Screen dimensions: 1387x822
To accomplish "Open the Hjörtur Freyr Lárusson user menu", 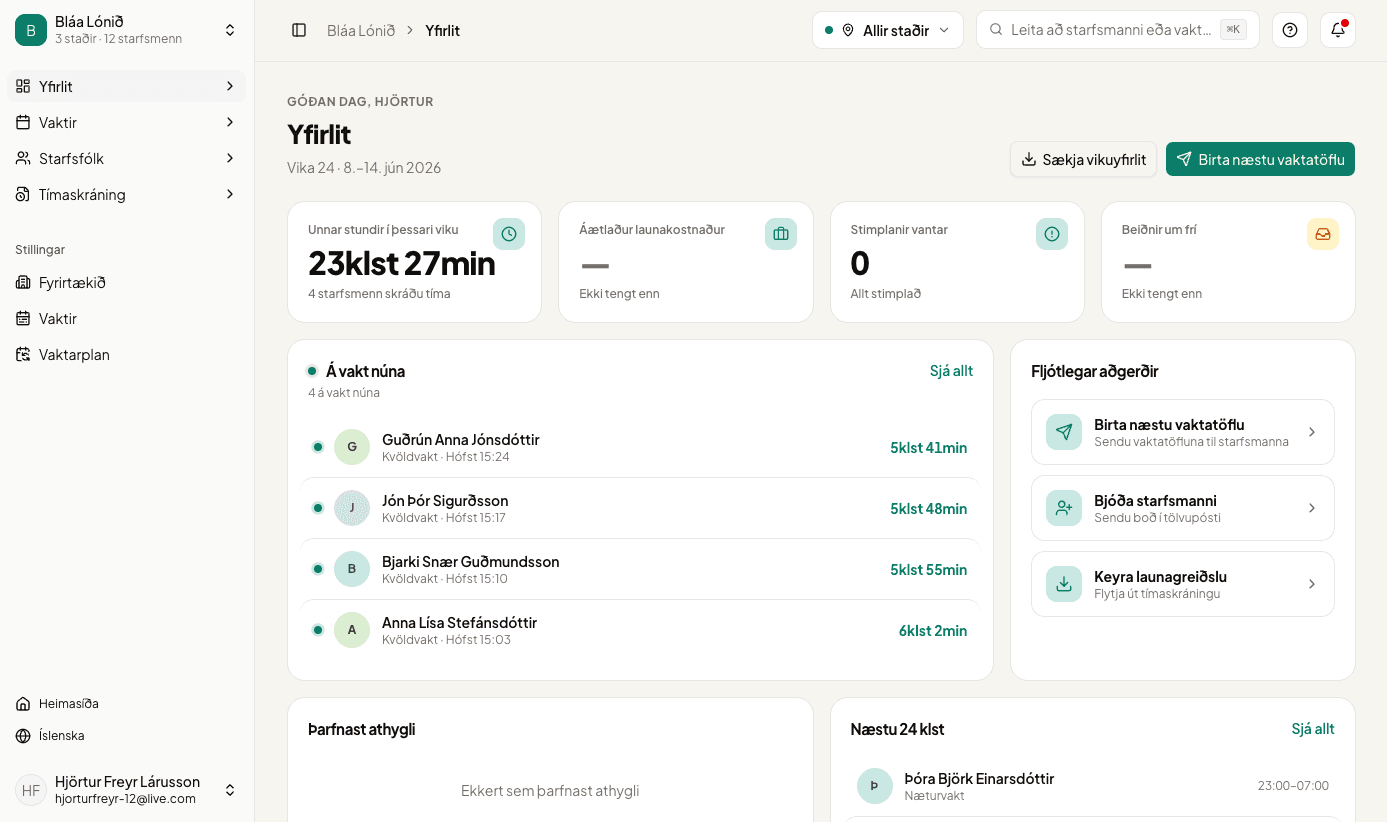I will click(x=127, y=790).
